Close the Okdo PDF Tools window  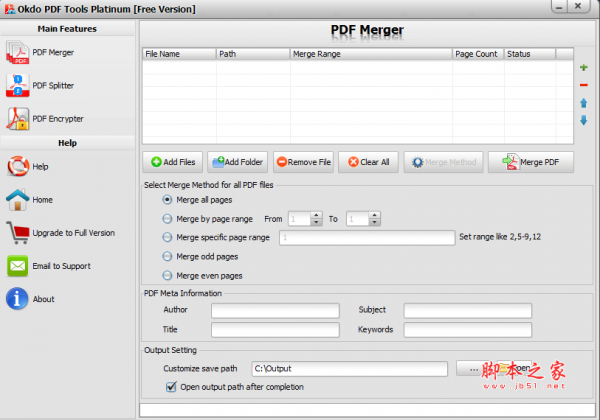pos(578,6)
